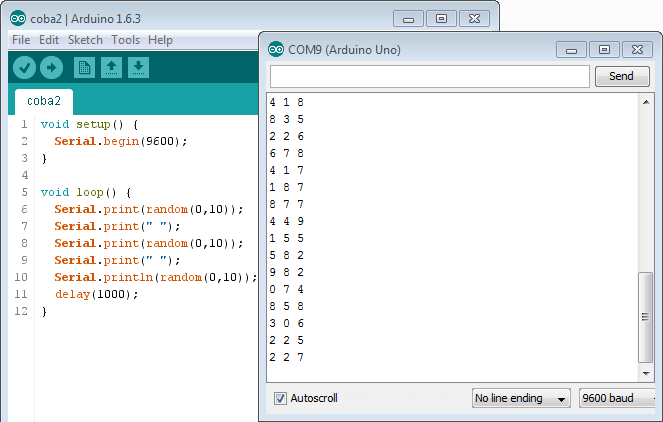Click serial output row '2 2 5'
The image size is (663, 422).
(287, 340)
